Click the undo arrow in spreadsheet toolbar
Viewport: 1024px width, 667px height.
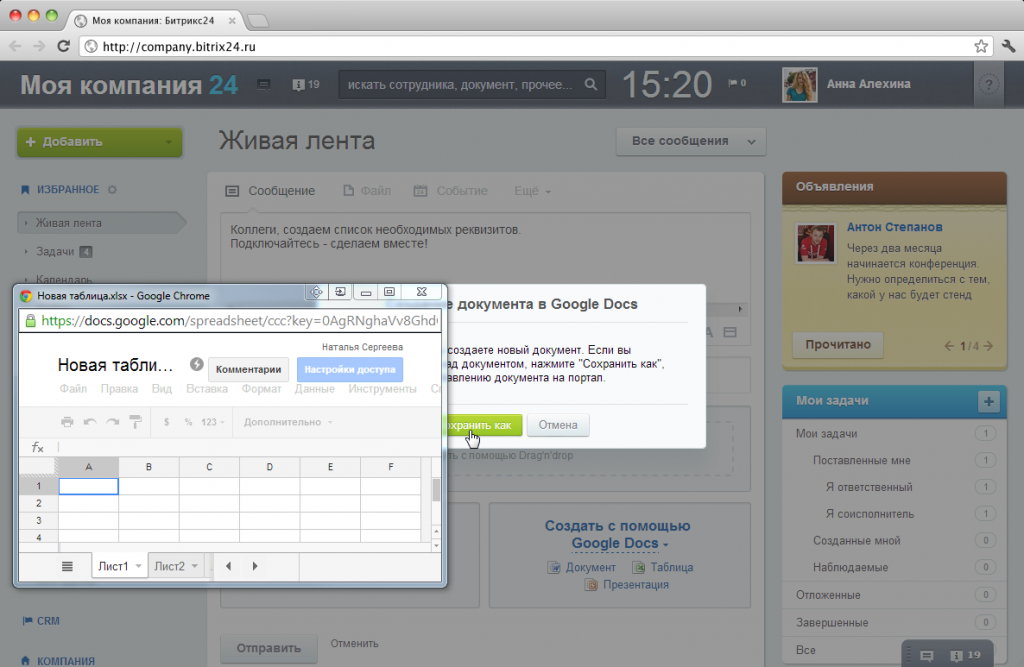[90, 422]
